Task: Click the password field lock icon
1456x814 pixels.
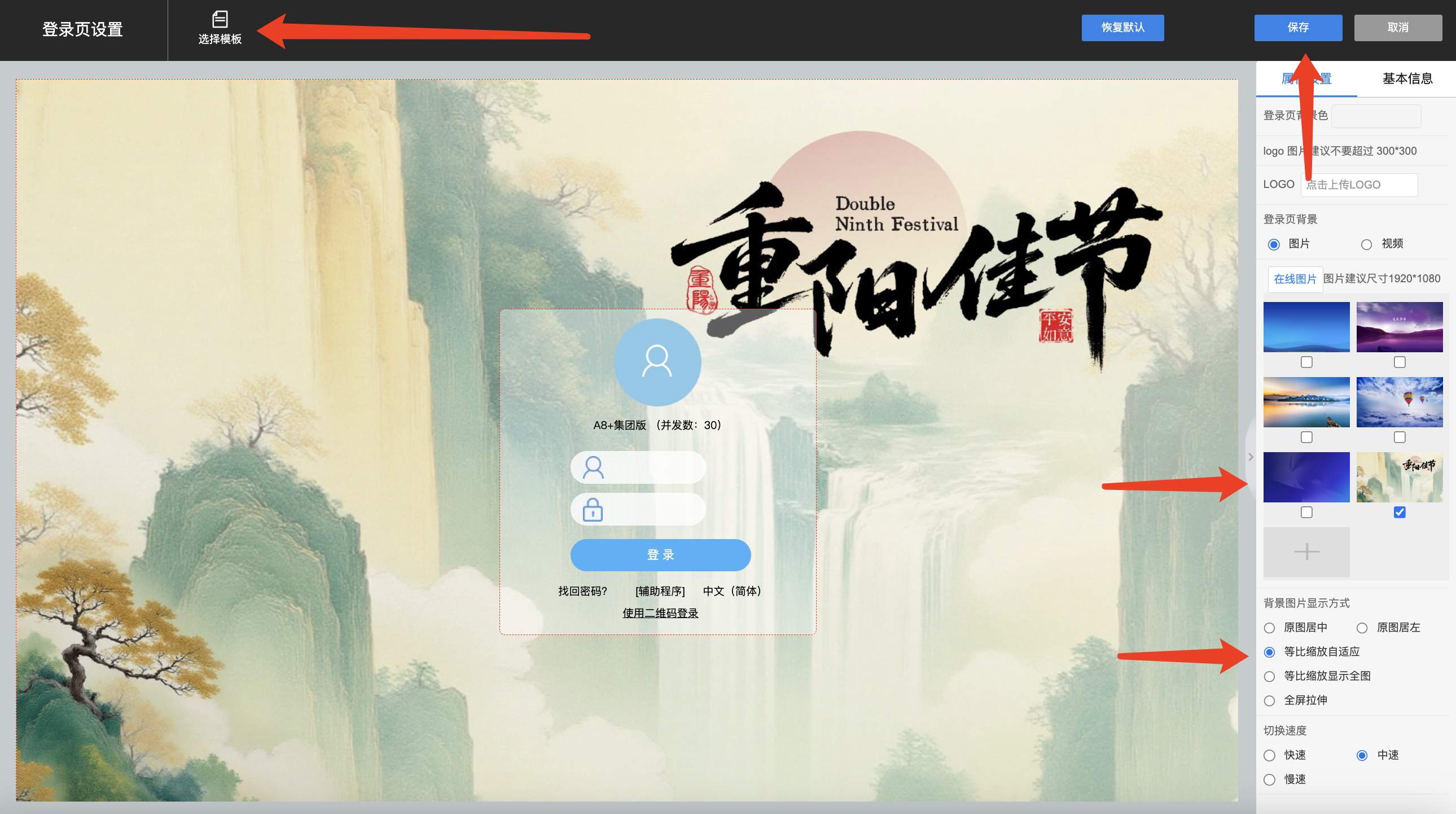Action: (593, 509)
